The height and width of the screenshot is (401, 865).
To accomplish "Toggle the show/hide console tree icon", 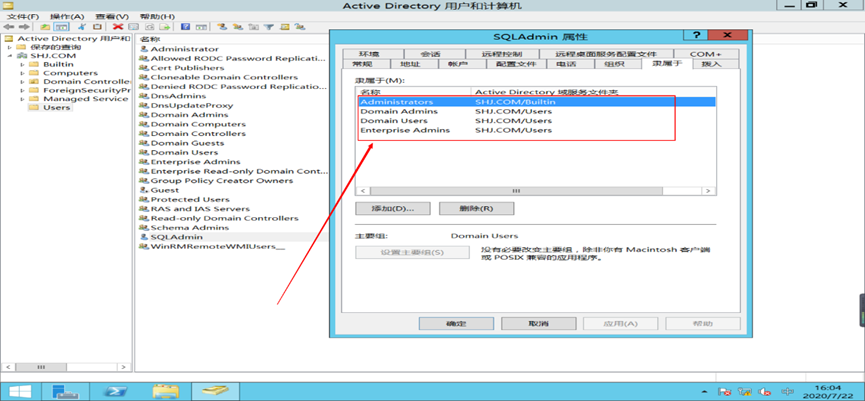I will tap(62, 26).
